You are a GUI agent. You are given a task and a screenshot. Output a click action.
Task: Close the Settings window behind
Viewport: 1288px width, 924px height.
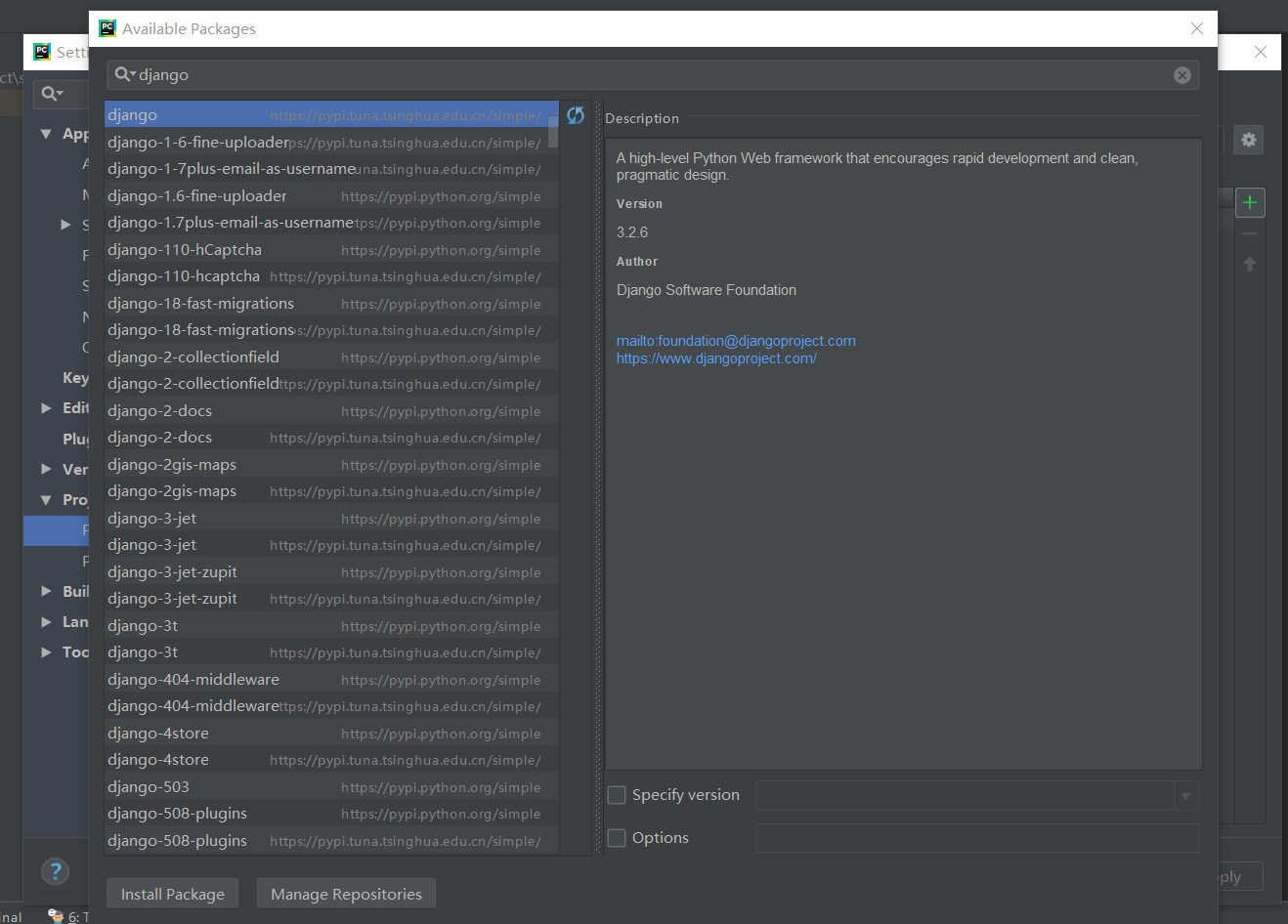click(x=1261, y=52)
